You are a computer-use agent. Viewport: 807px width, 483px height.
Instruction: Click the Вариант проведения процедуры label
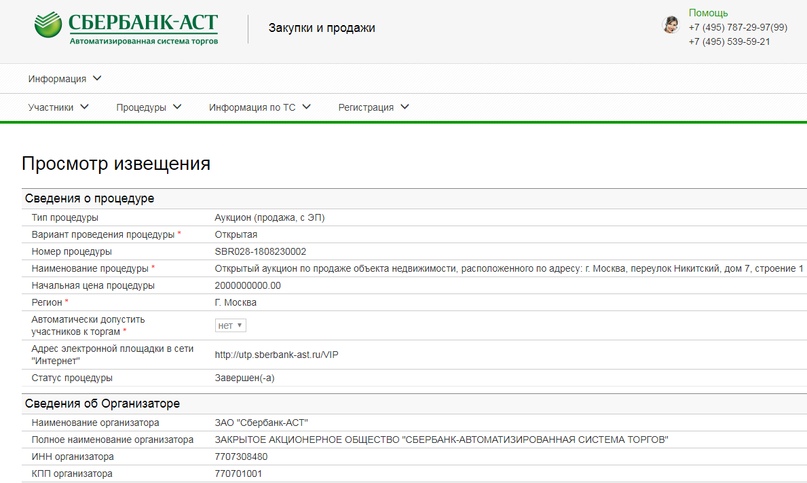point(103,235)
